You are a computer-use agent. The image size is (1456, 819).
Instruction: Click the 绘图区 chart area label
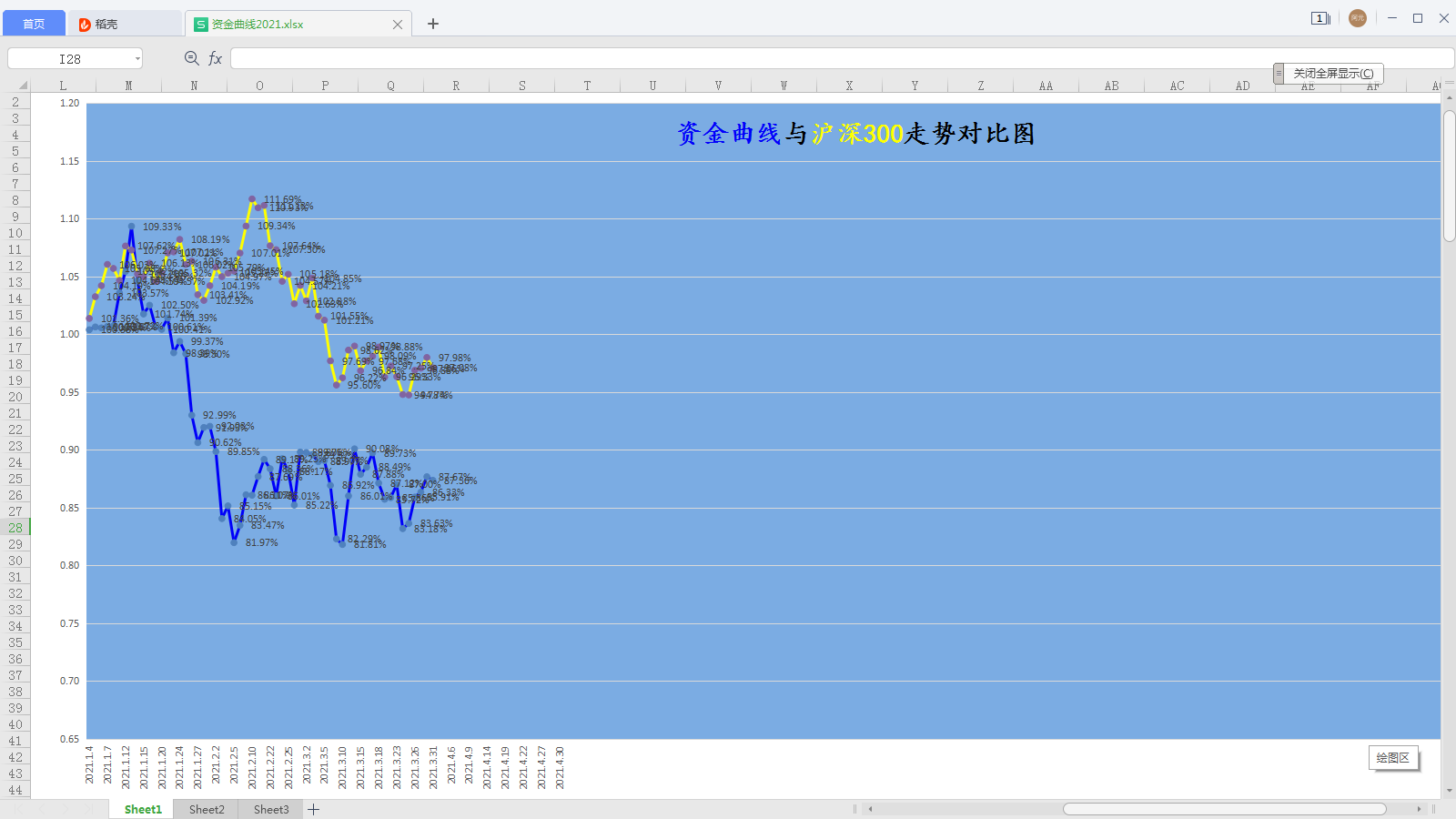click(x=1394, y=756)
